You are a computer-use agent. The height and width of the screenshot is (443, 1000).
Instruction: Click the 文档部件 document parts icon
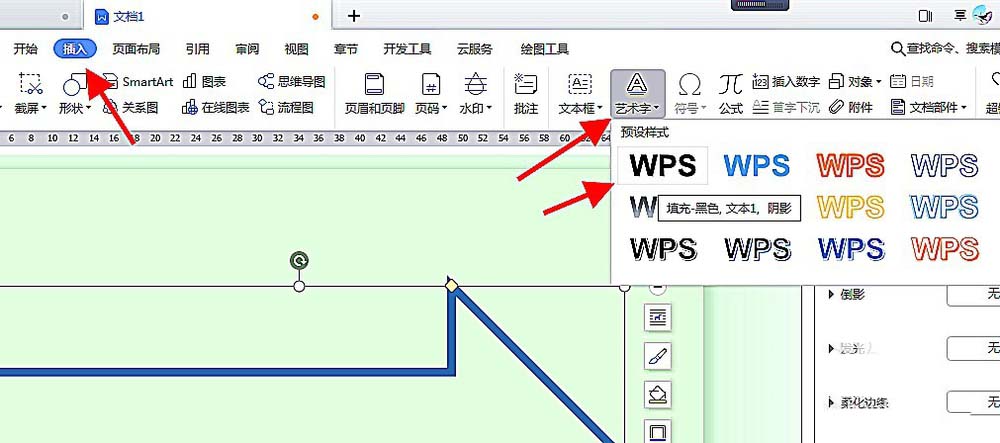tap(898, 107)
